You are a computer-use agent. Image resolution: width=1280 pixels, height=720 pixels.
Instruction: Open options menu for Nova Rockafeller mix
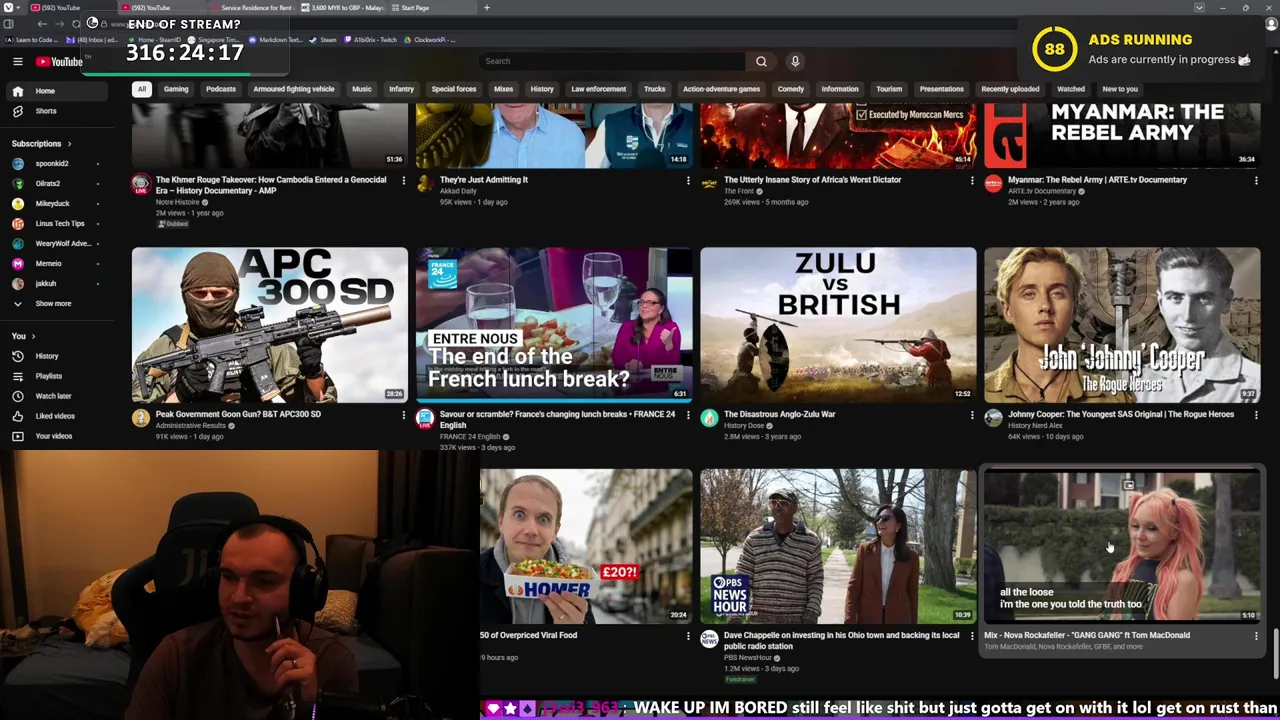coord(1255,636)
